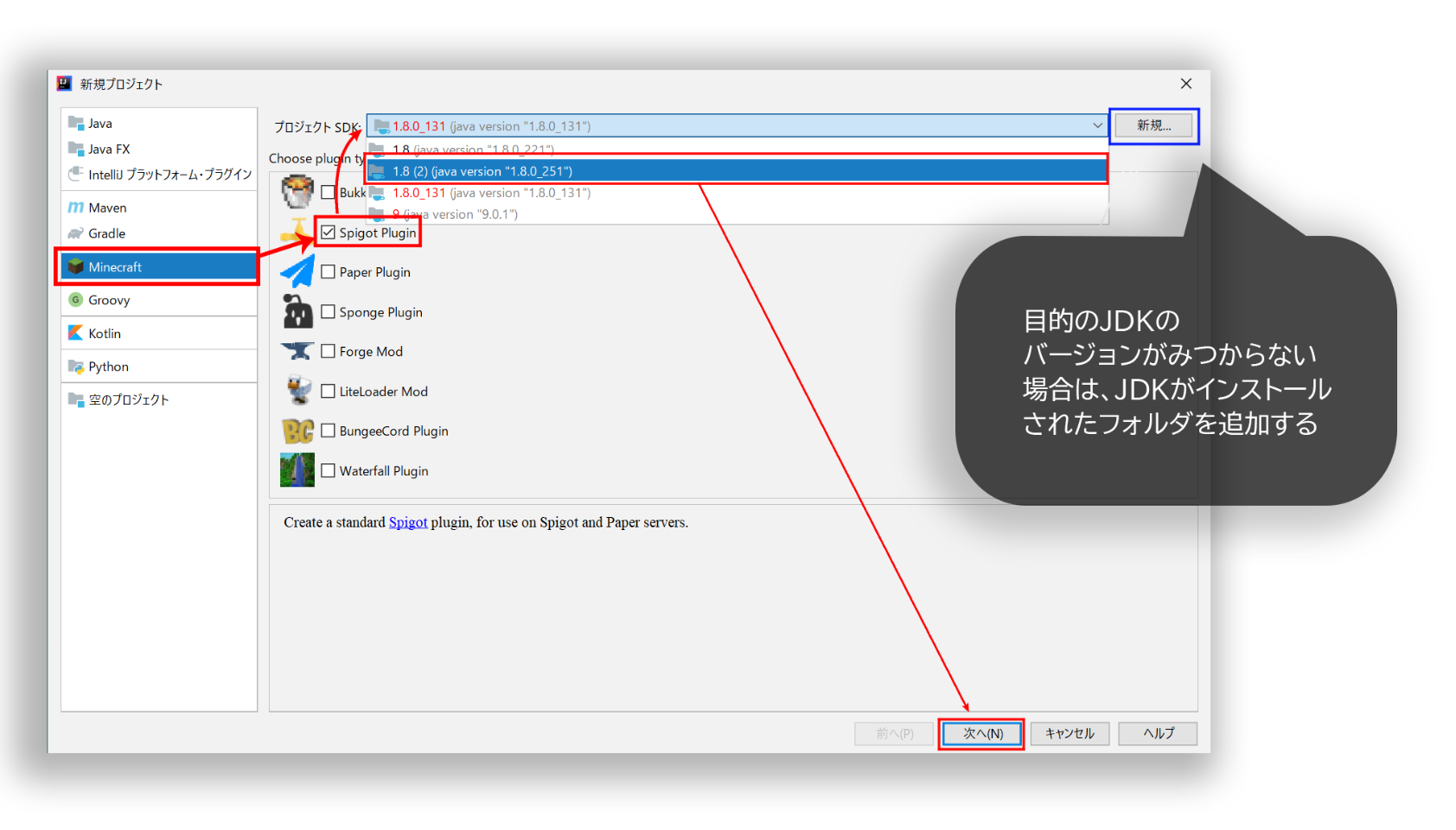Tick the Sponge Plugin checkbox
This screenshot has width=1456, height=830.
tap(328, 311)
